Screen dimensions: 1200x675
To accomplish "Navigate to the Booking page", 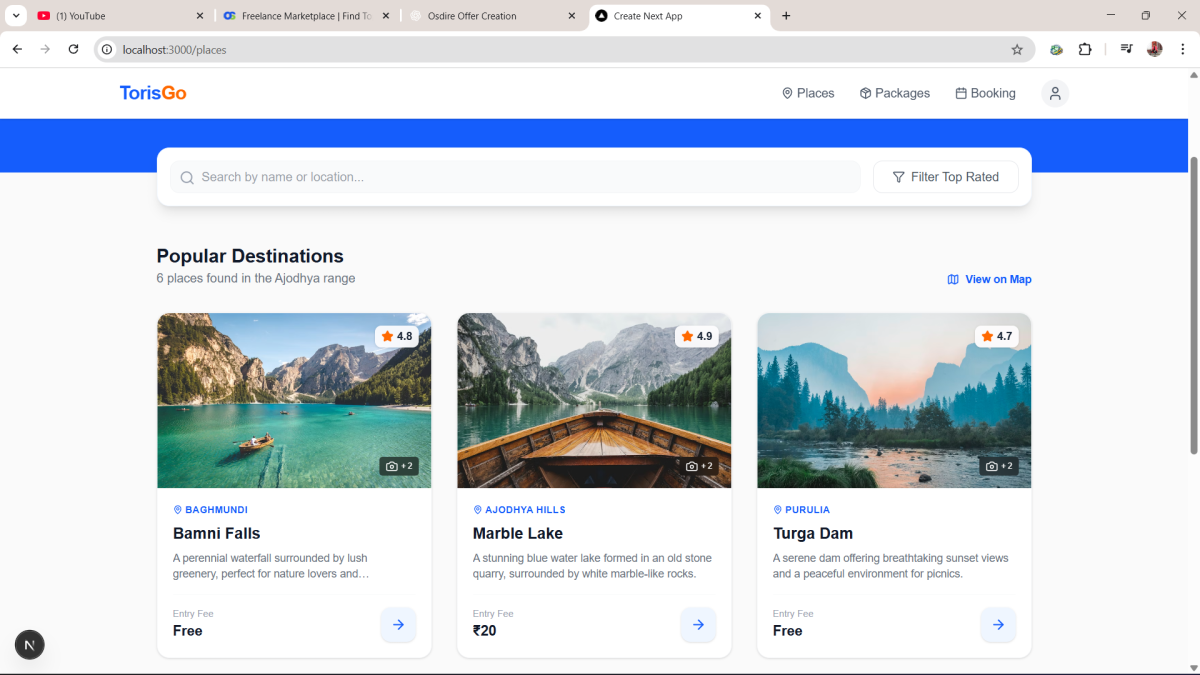I will [x=985, y=93].
